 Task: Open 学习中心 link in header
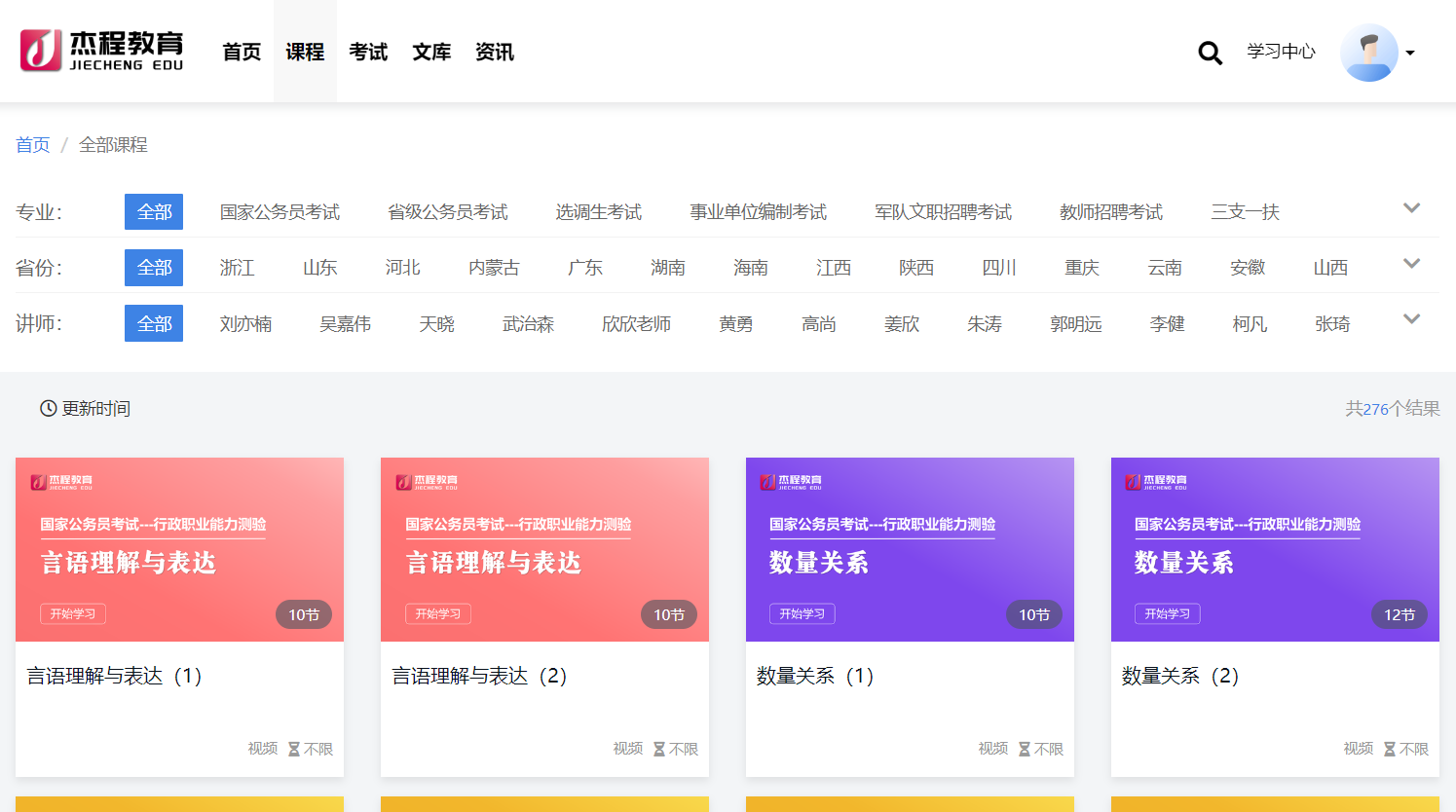point(1281,52)
